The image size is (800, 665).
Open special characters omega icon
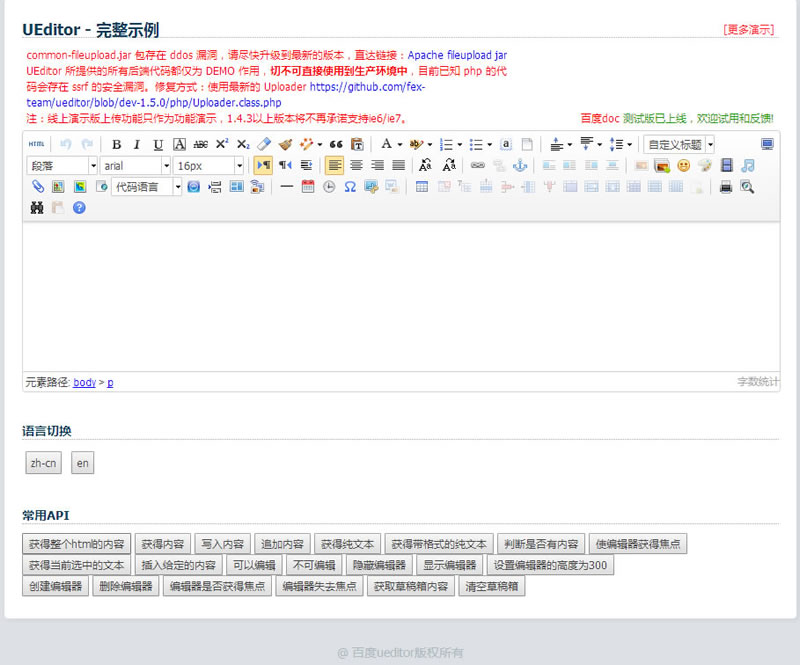tap(350, 186)
